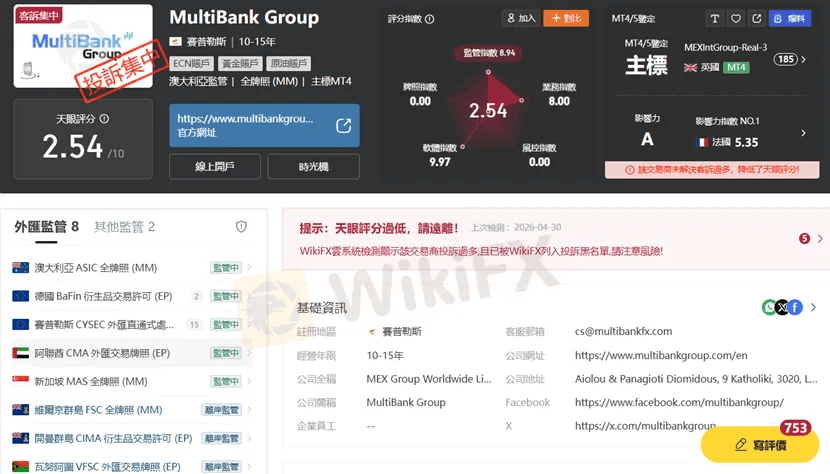The height and width of the screenshot is (474, 830).
Task: Open the 開曼群島 CIMA license row
Action: tap(132, 439)
